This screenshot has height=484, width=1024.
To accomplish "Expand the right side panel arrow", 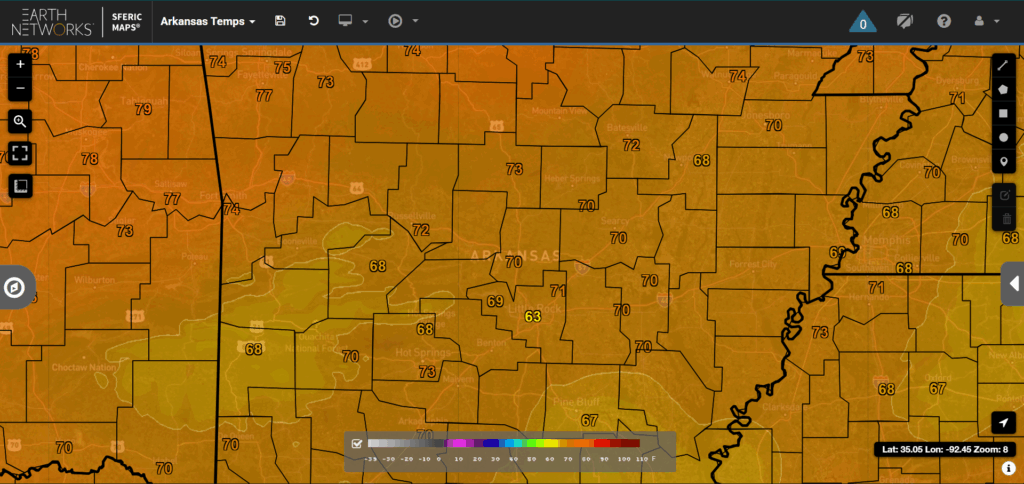I will (1013, 283).
